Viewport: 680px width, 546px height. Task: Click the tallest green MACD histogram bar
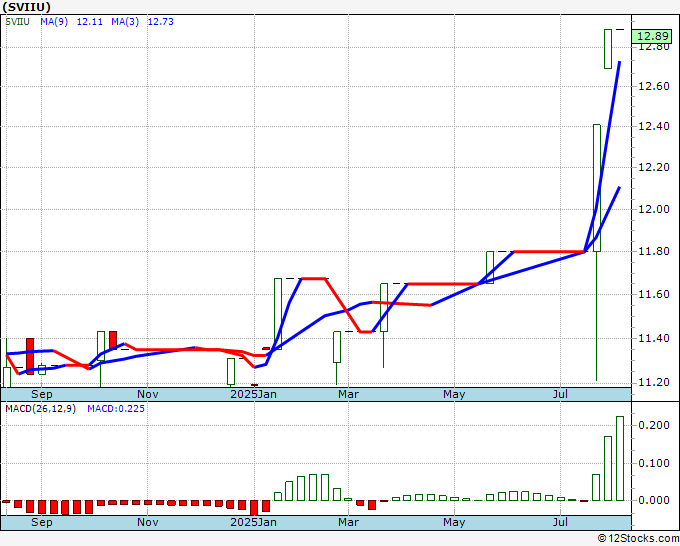[x=620, y=458]
